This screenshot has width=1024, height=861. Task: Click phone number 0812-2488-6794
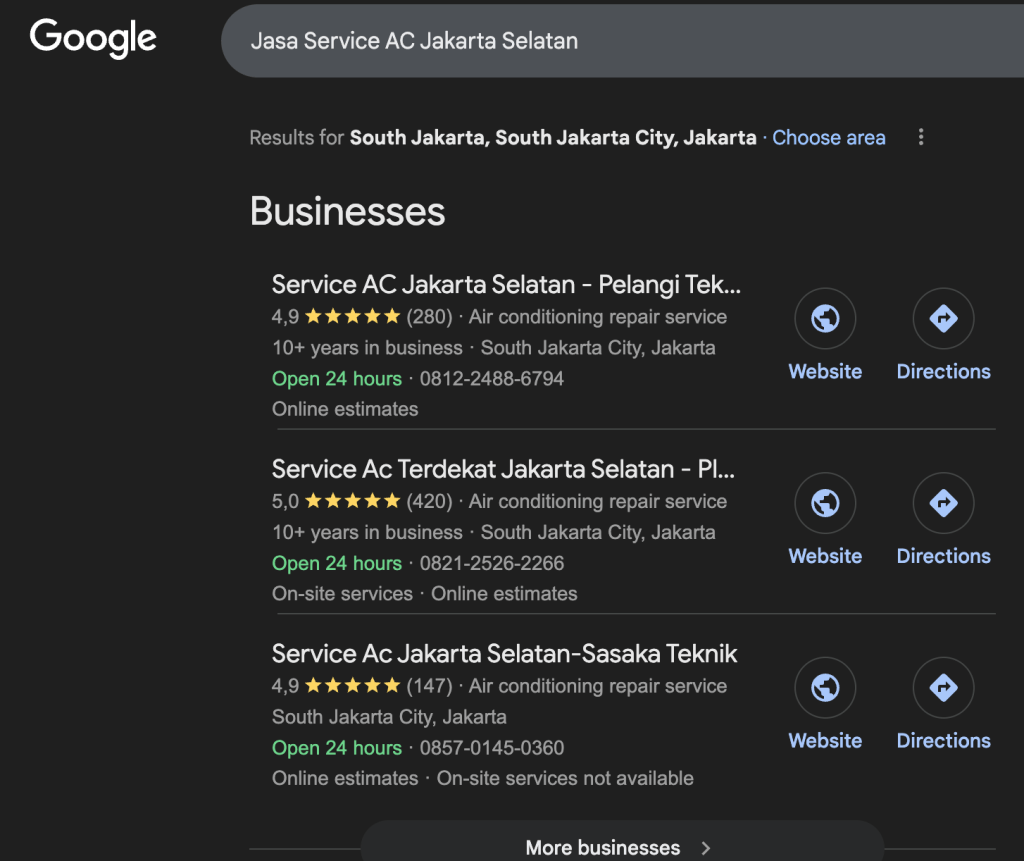[492, 379]
